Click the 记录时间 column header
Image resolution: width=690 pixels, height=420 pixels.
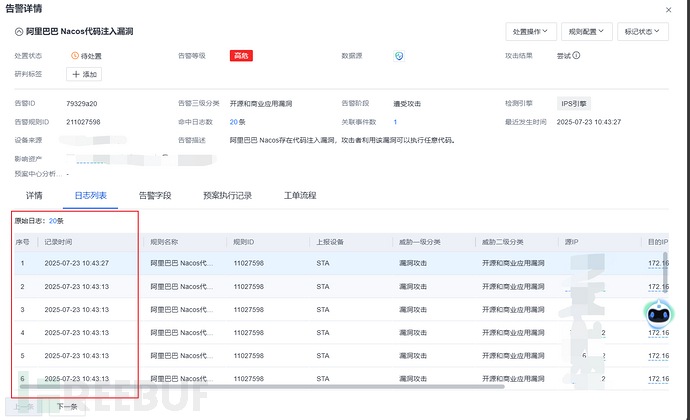tap(58, 242)
